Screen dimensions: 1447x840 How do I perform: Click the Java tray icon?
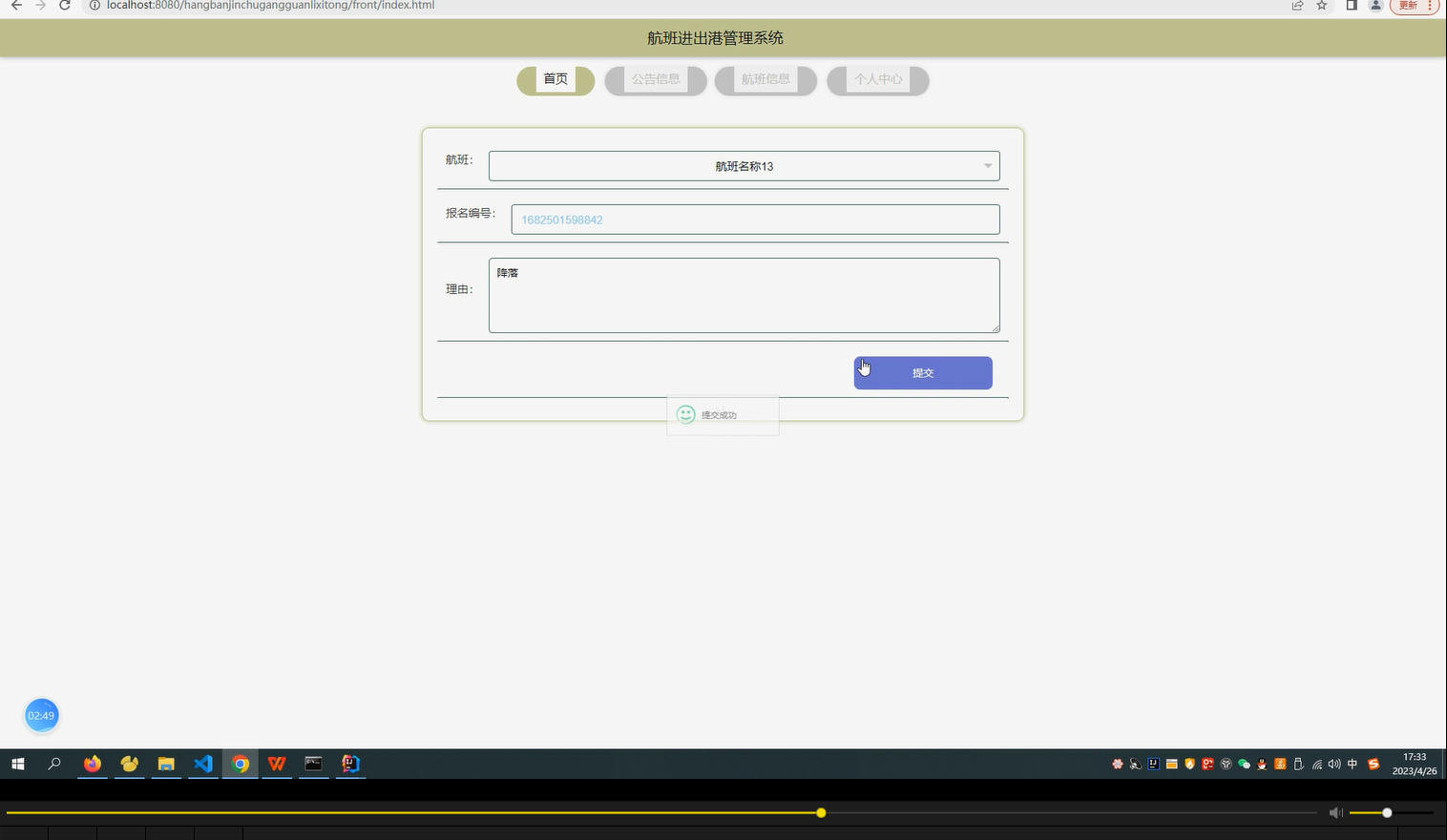pos(1280,764)
